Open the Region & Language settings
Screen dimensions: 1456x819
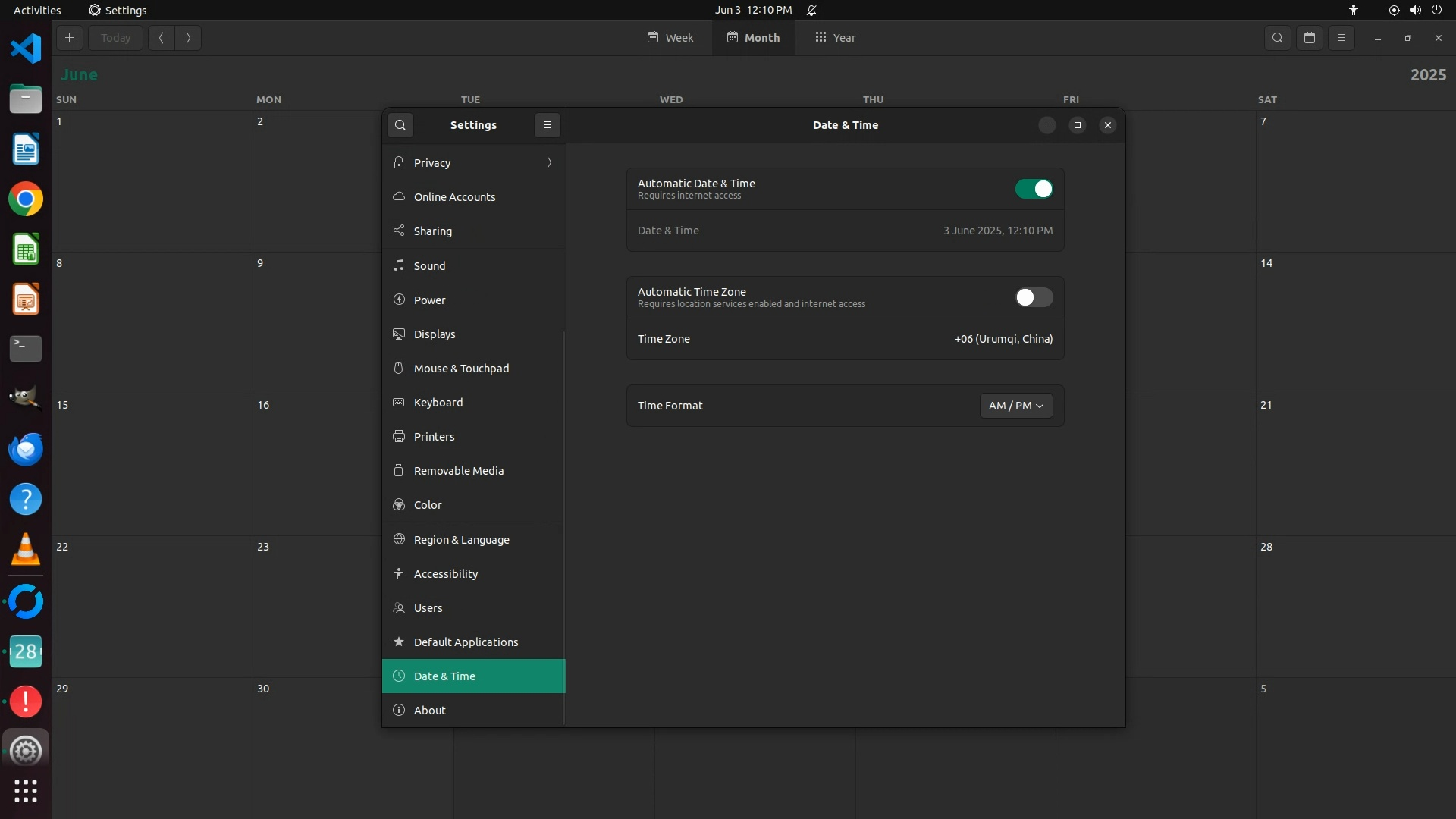(461, 540)
